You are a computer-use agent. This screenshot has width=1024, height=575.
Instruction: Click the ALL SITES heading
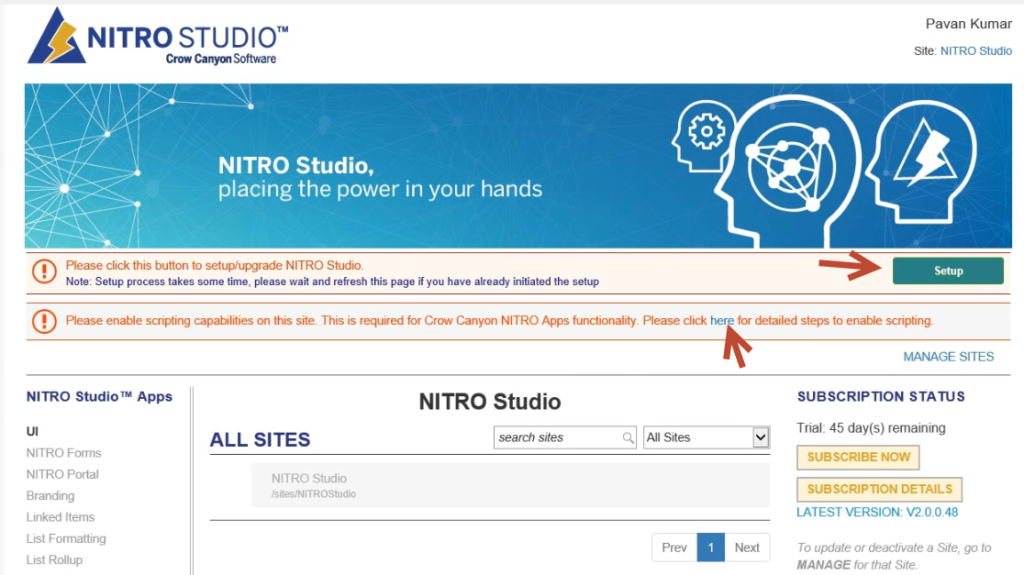click(x=260, y=440)
